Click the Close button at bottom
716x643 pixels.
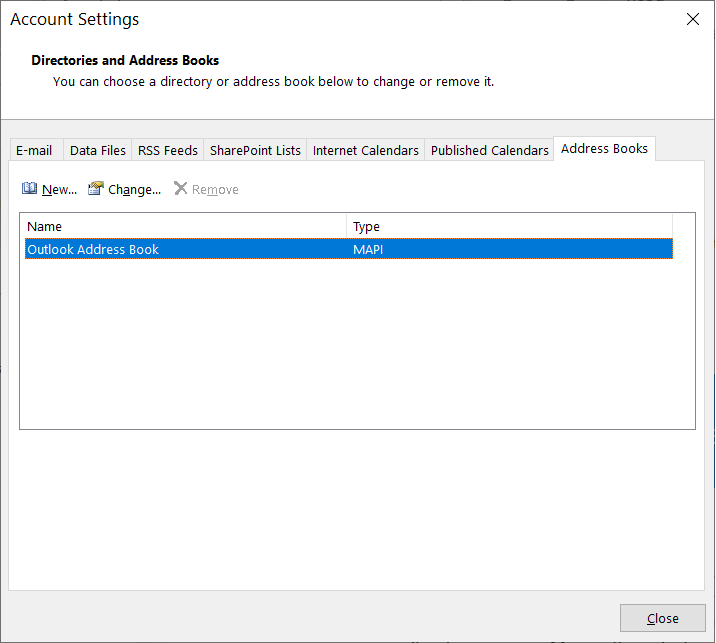tap(663, 618)
